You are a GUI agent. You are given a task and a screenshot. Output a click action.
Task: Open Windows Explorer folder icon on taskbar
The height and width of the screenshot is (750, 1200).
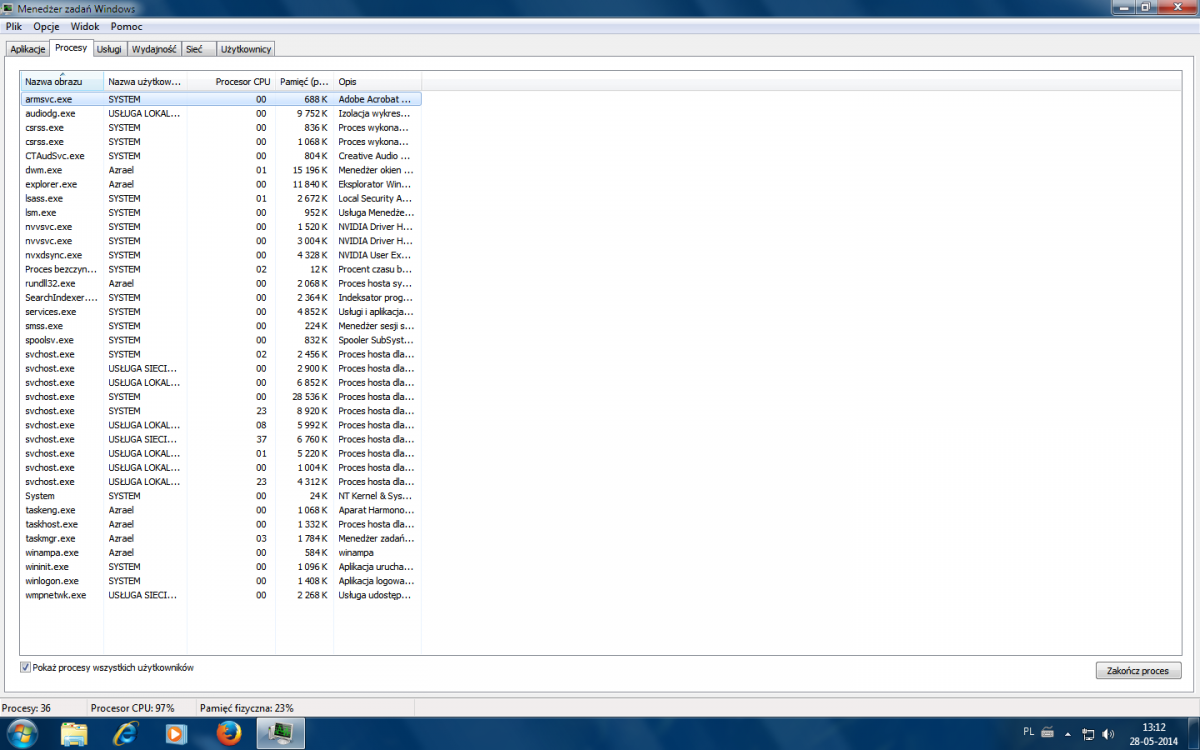coord(75,734)
